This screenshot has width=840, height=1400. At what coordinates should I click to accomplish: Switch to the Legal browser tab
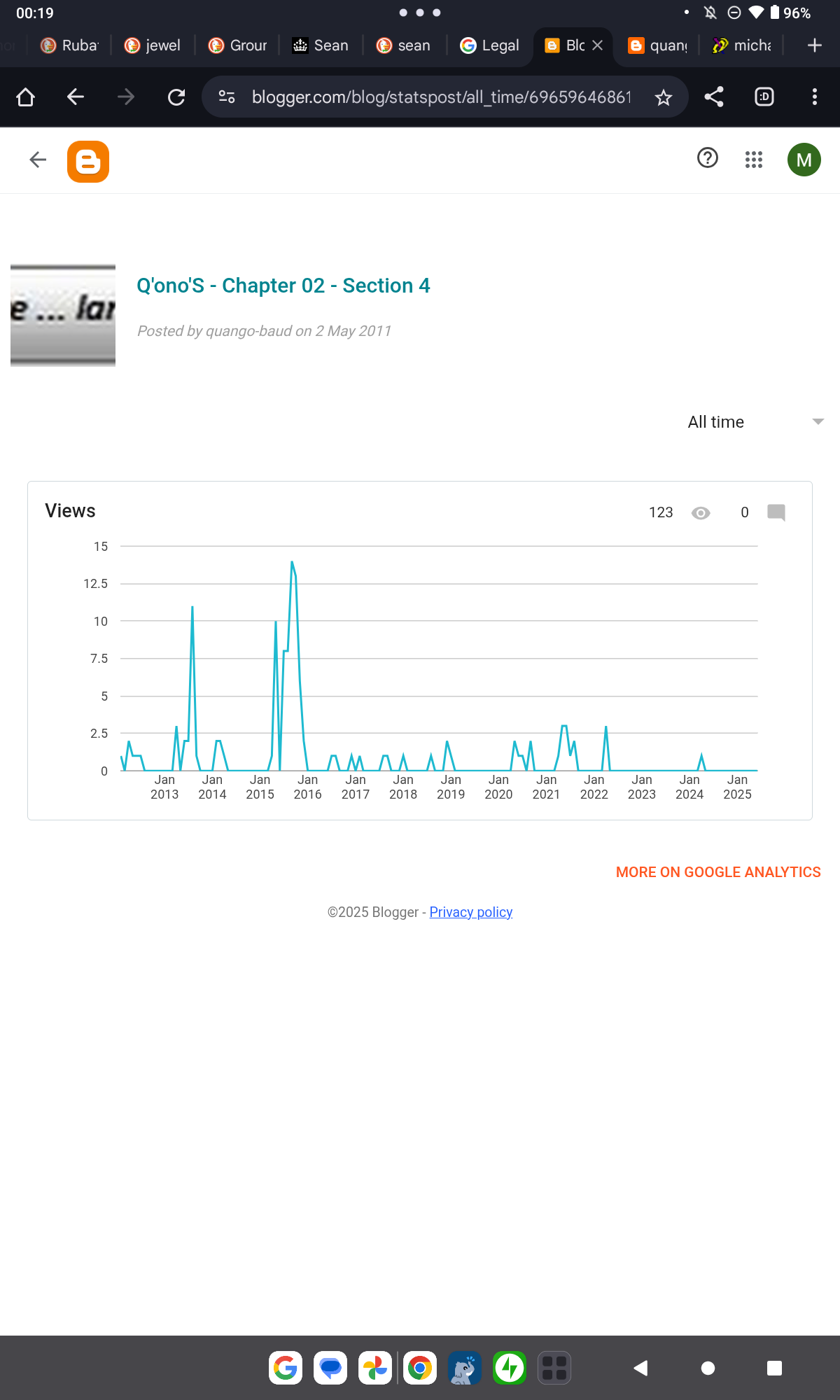[x=489, y=45]
